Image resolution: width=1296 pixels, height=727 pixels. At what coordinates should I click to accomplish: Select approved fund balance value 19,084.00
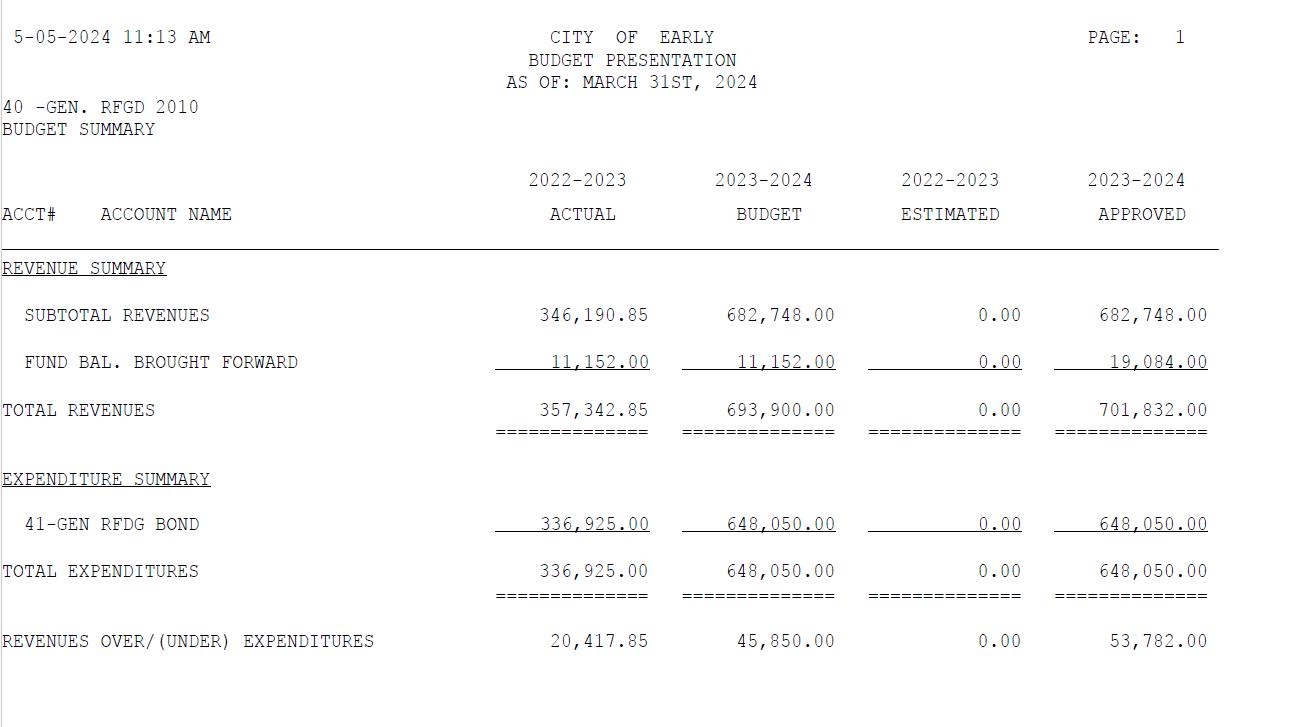(1158, 362)
